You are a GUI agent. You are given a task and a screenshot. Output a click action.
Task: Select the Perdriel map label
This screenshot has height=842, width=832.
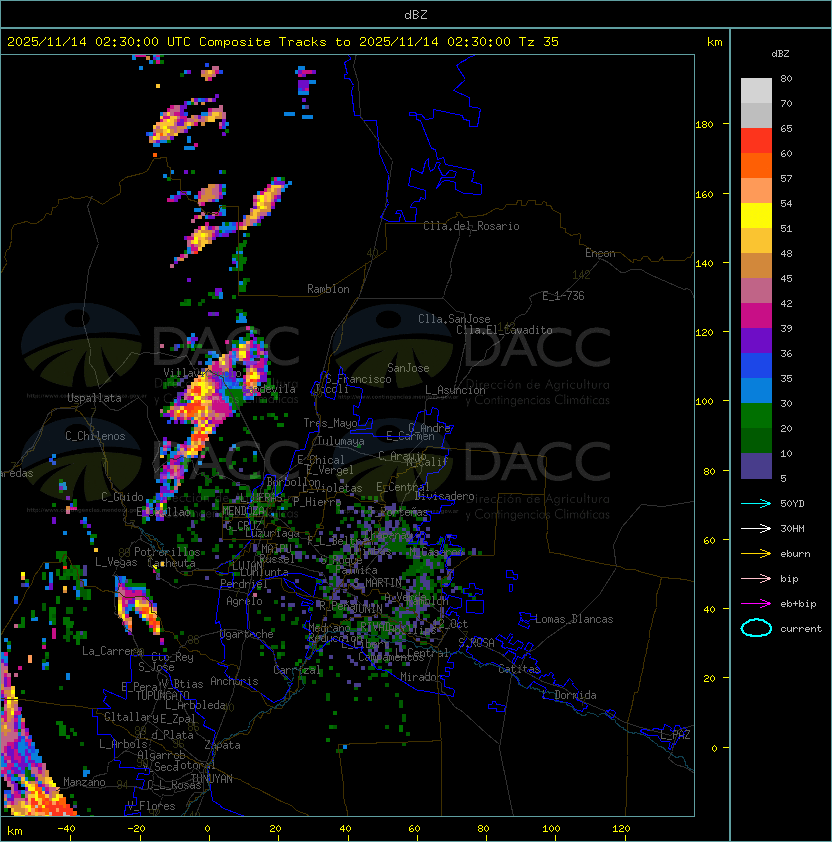244,584
